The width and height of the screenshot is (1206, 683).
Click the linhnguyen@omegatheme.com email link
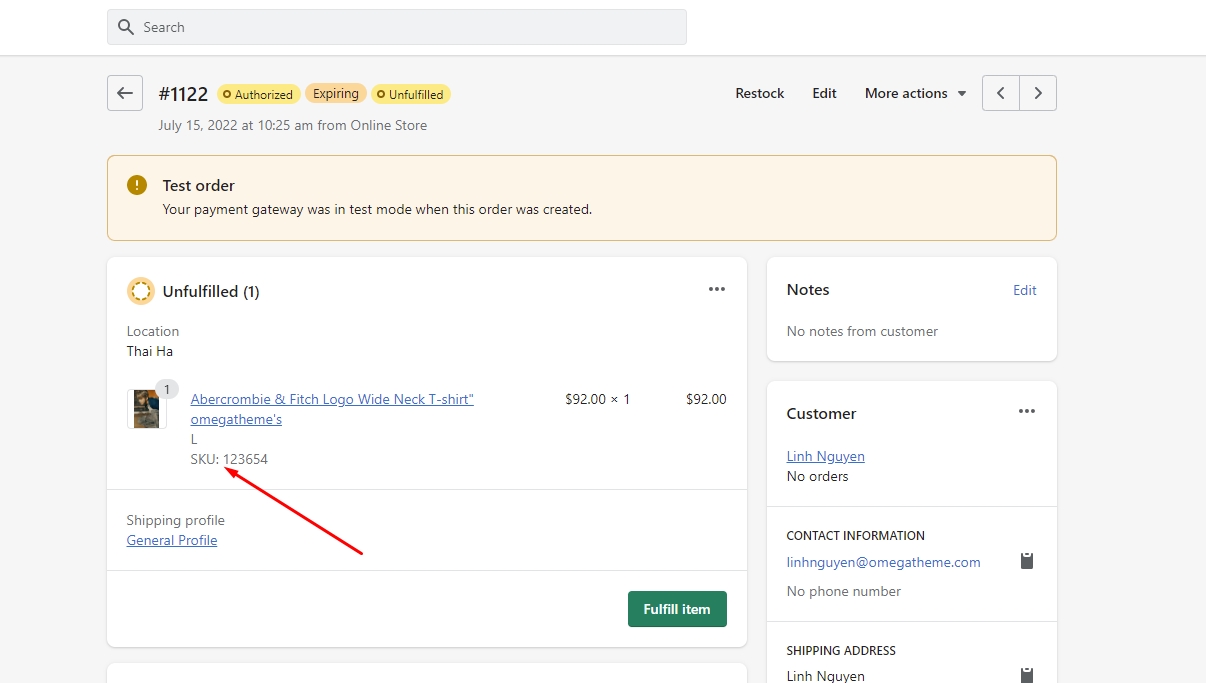pyautogui.click(x=883, y=562)
